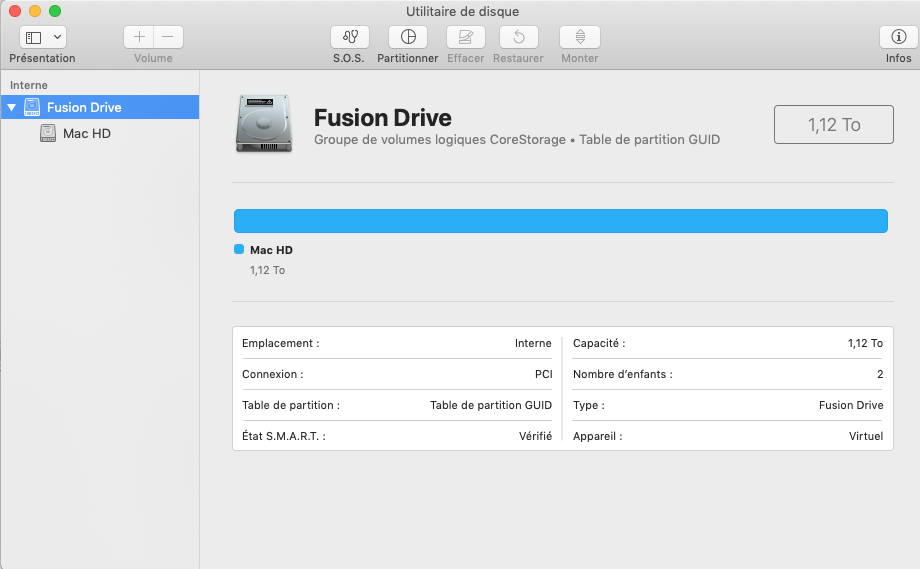Screen dimensions: 920x569
Task: Add a volume with the plus button
Action: click(x=139, y=37)
